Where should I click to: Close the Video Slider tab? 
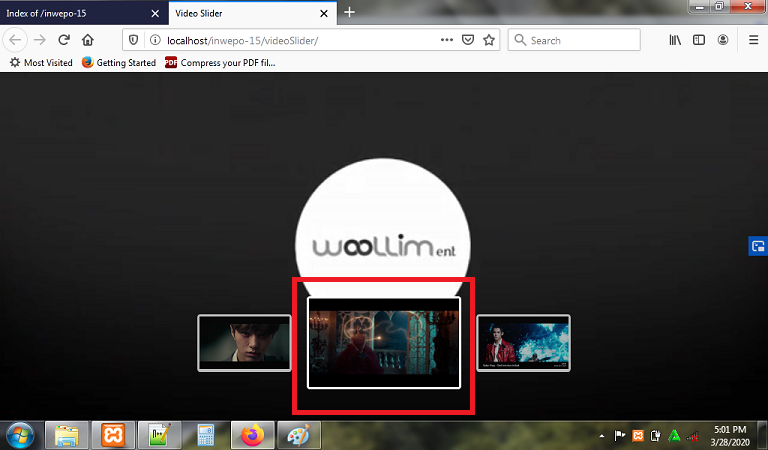tap(324, 14)
